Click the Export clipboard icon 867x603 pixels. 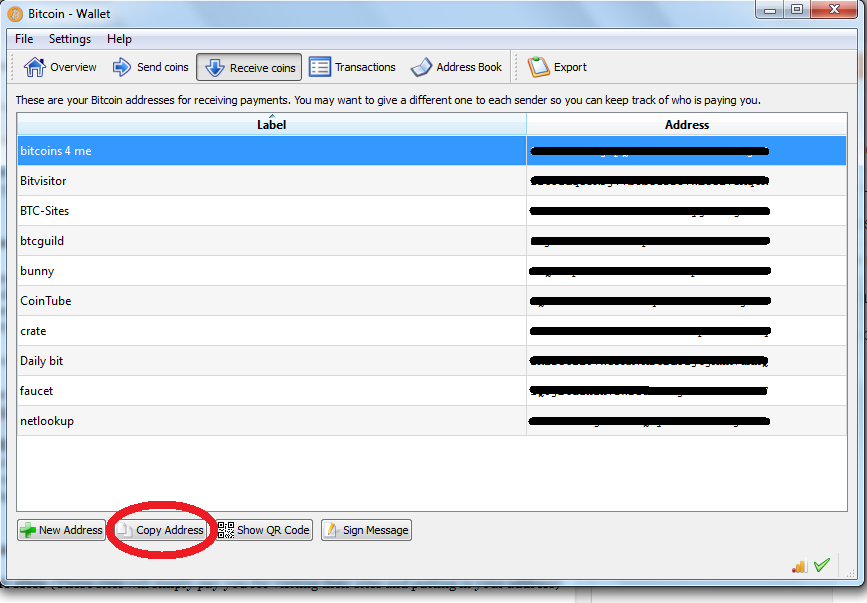(538, 67)
